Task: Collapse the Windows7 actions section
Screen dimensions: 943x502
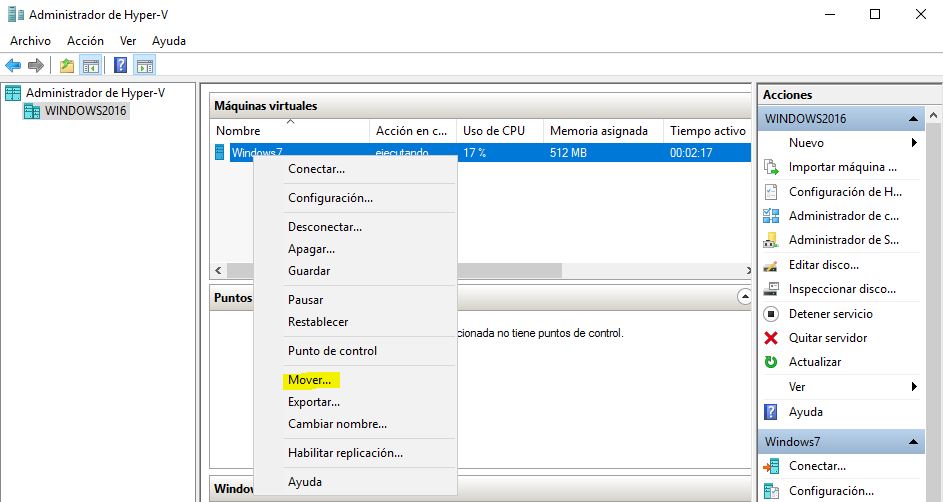Action: (x=913, y=442)
